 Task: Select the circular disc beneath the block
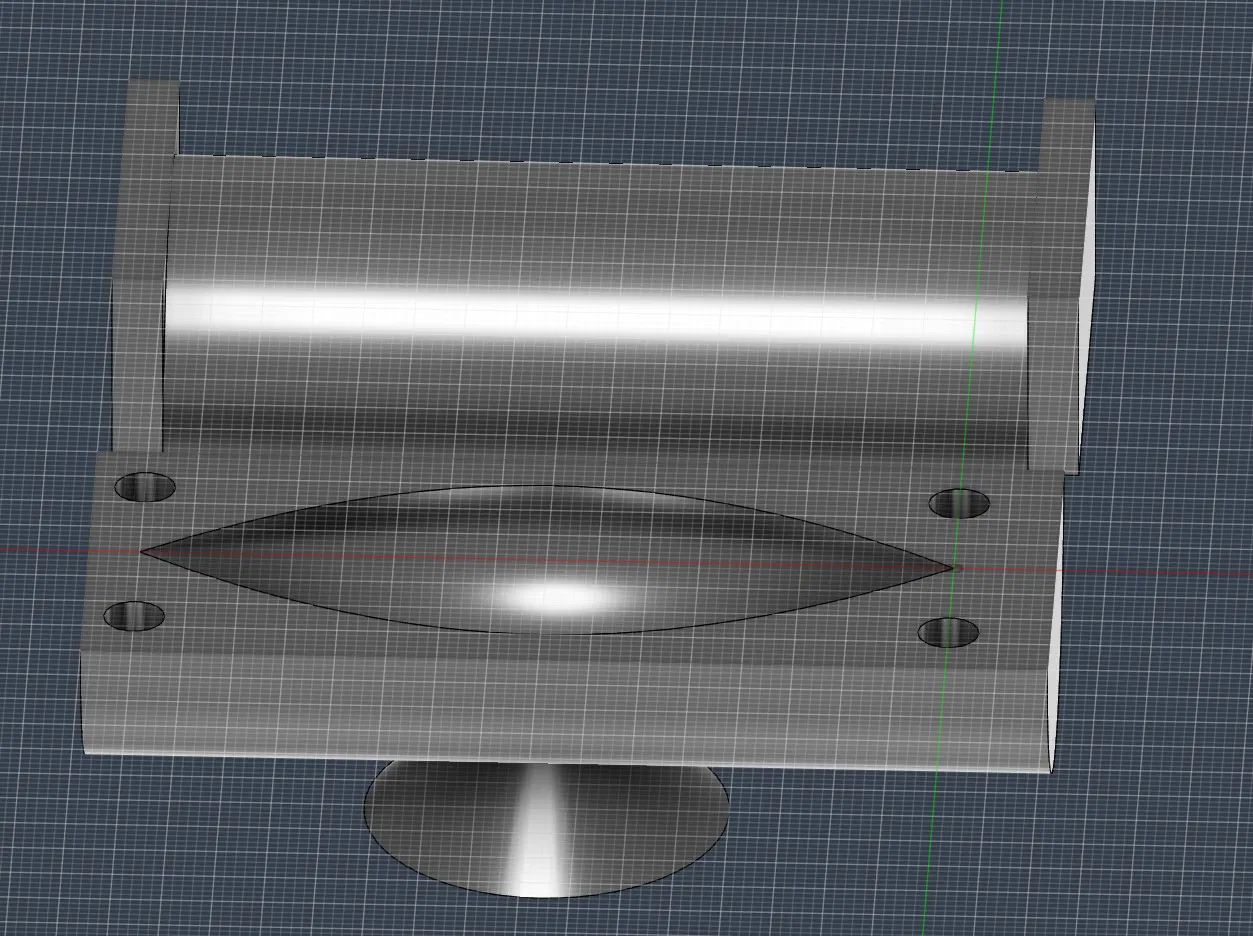(x=546, y=830)
